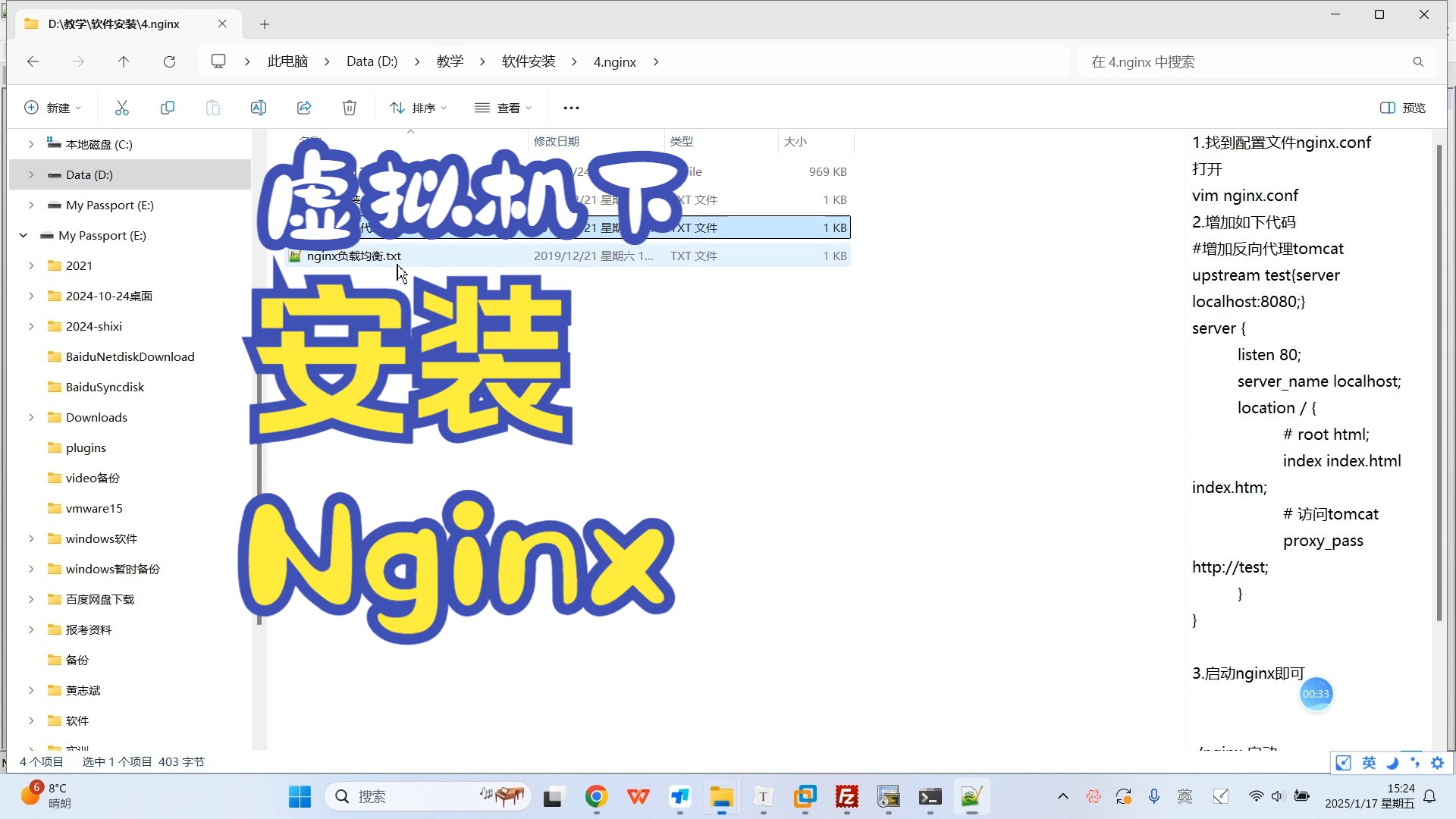Click the Windows Start button
Viewport: 1456px width, 819px height.
click(300, 796)
